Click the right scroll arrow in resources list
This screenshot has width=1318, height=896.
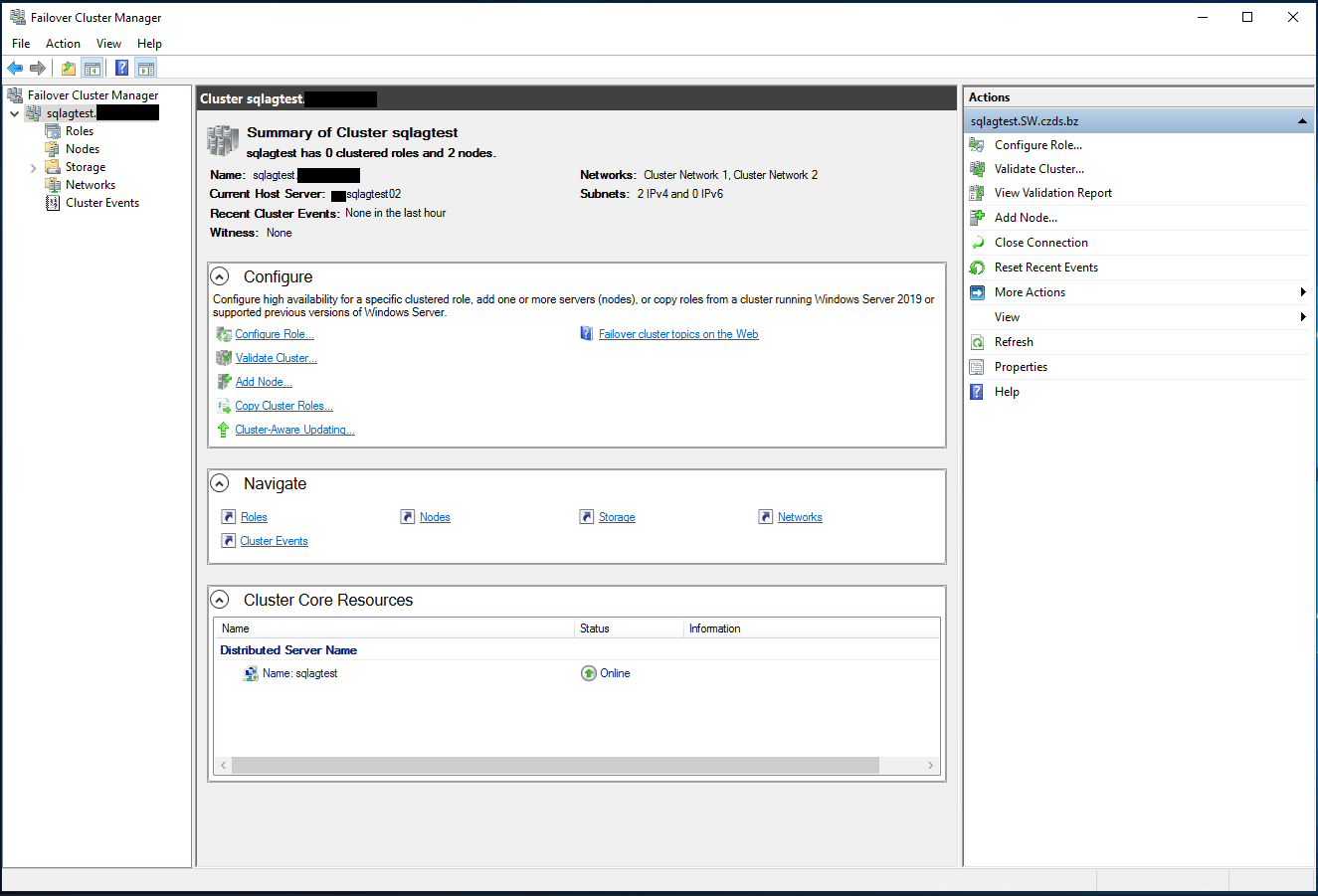click(931, 766)
